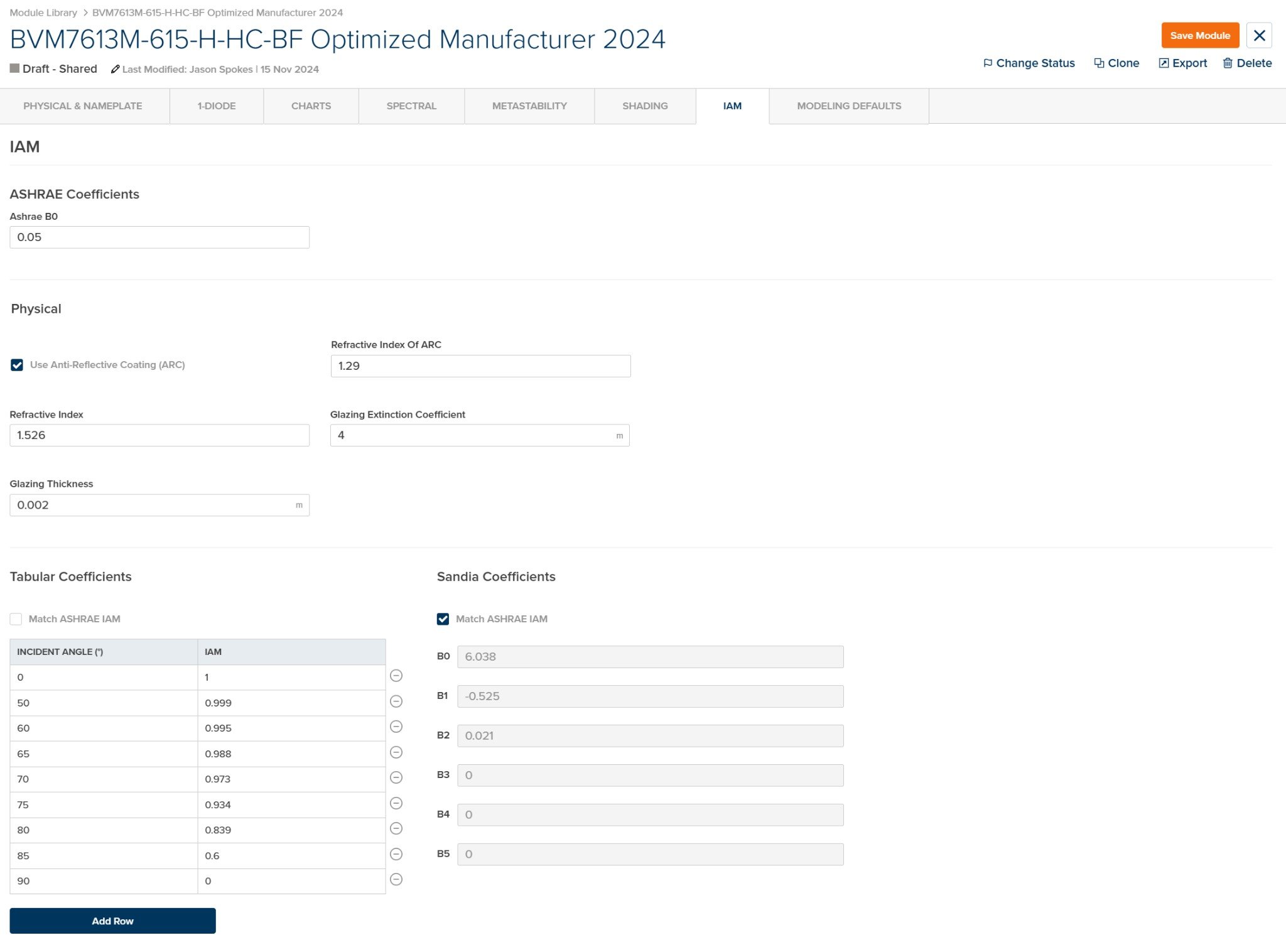Viewport: 1286px width, 952px height.
Task: Click the Sandia B4 field
Action: [651, 815]
